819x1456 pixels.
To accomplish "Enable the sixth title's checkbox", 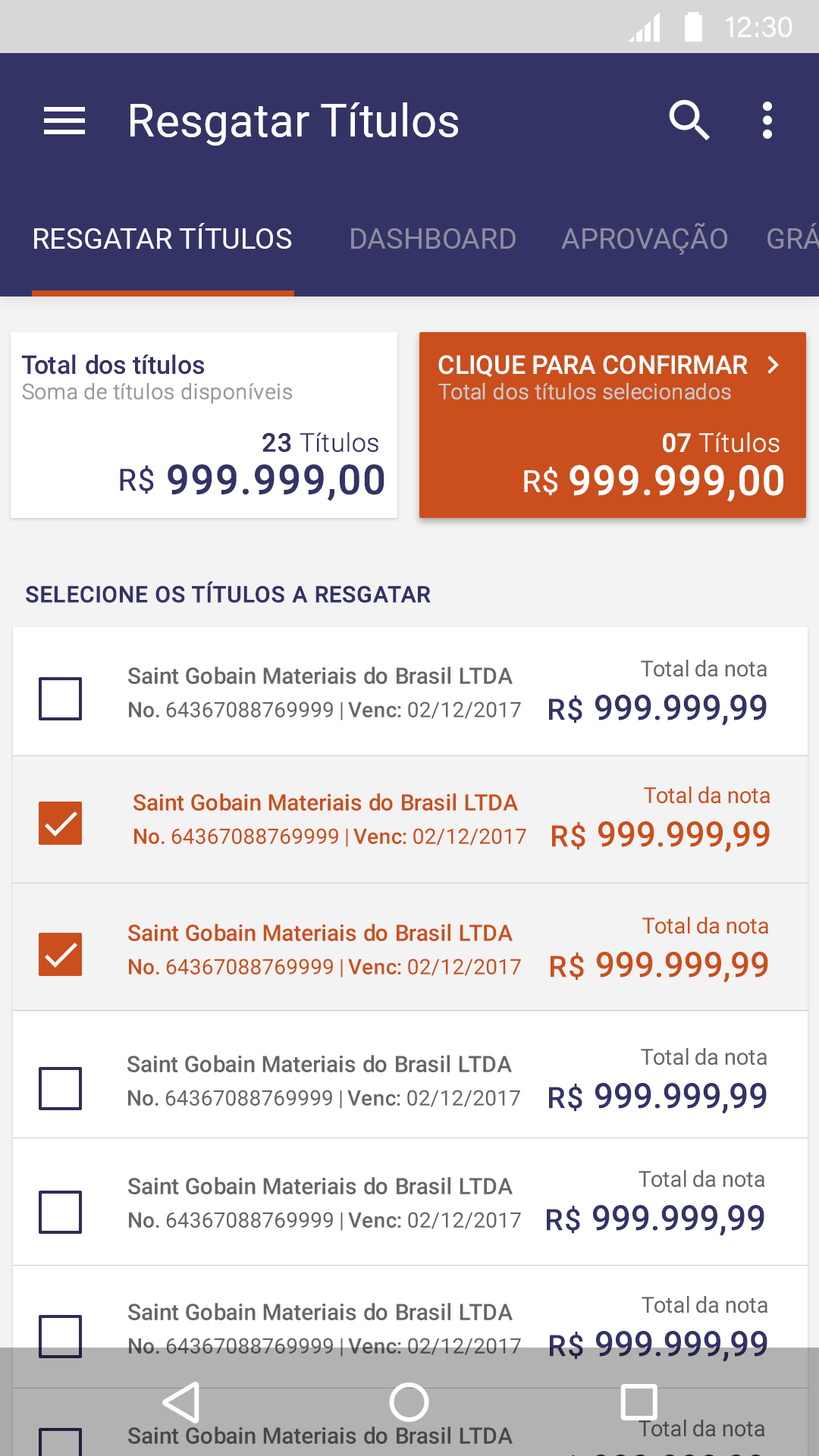I will (x=61, y=1335).
